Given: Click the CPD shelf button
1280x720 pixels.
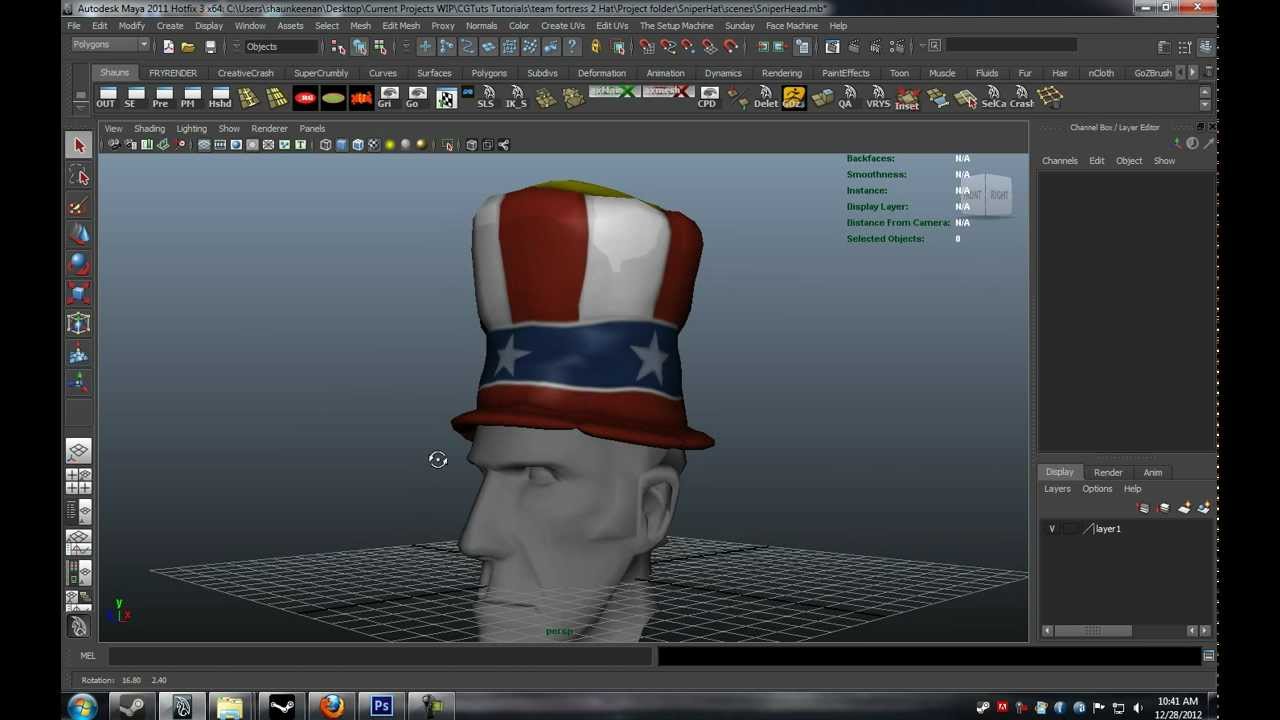Looking at the screenshot, I should pyautogui.click(x=707, y=98).
